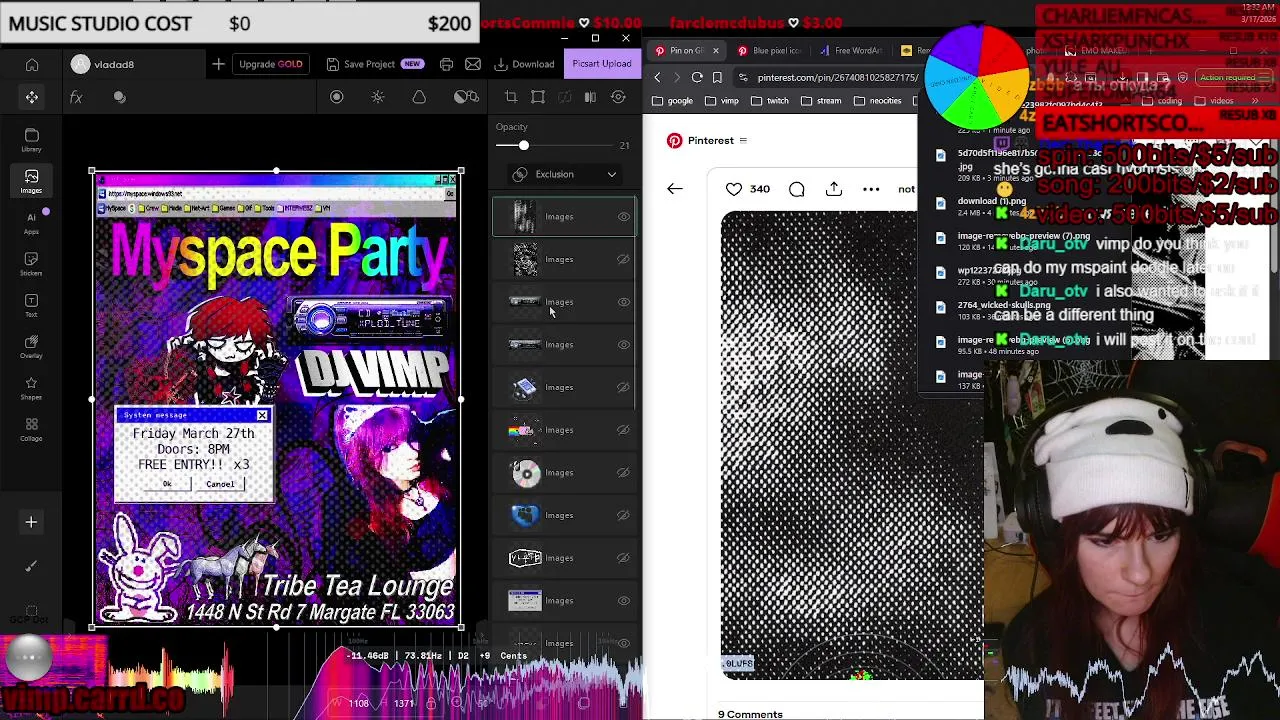Click the email envelope share icon
The image size is (1280, 720).
click(473, 64)
